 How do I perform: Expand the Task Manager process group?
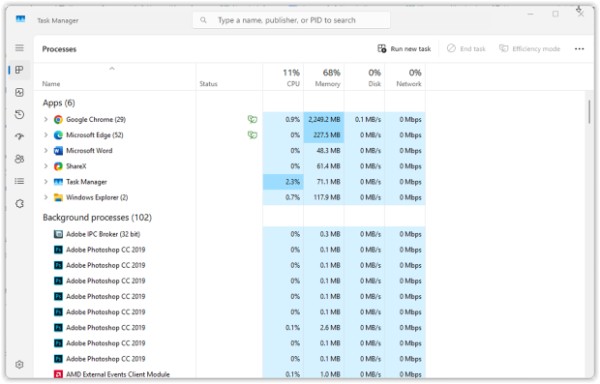pyautogui.click(x=46, y=182)
